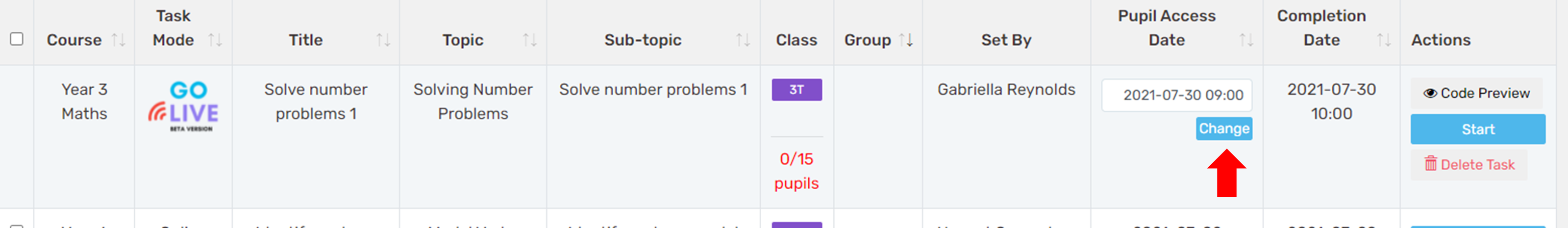Click the Start button
Screen dimensions: 1568x228
click(1478, 129)
